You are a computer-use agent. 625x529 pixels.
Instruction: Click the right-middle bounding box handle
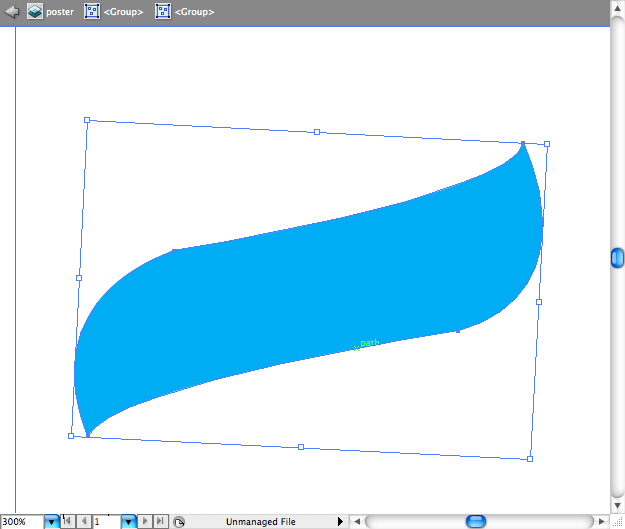pyautogui.click(x=539, y=302)
